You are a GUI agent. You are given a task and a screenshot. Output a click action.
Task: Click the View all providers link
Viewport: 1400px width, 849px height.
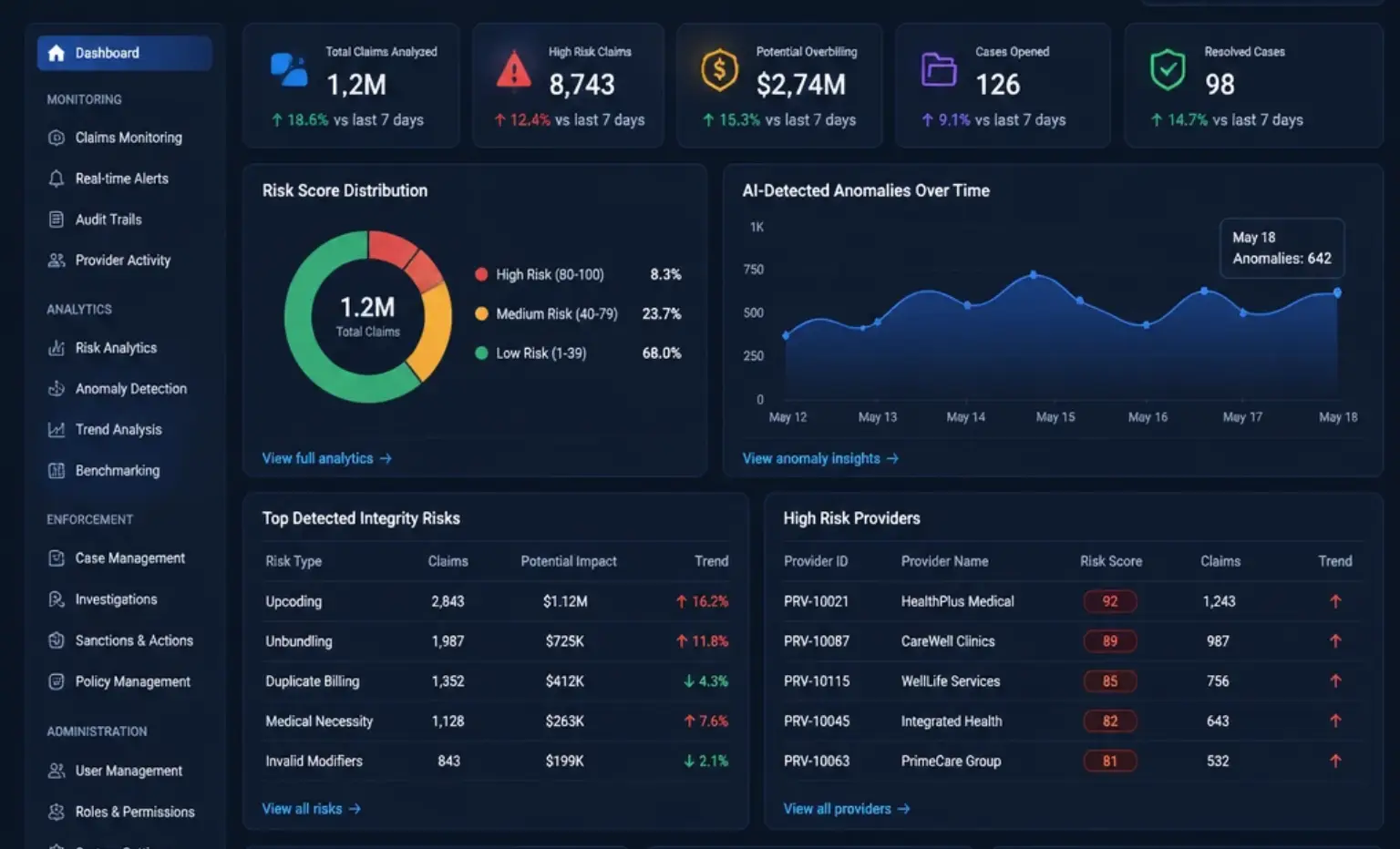pyautogui.click(x=847, y=809)
